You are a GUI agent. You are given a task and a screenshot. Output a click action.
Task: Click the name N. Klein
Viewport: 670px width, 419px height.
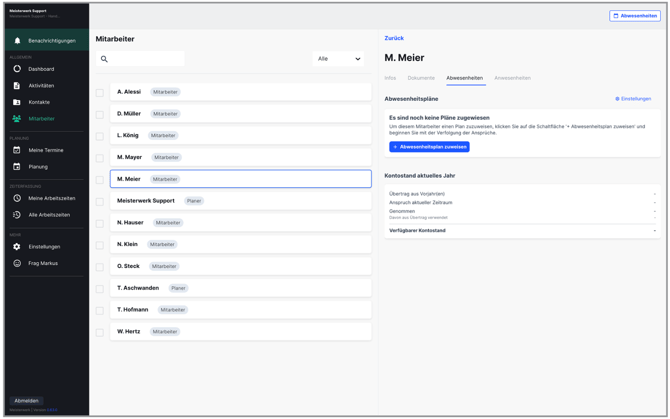[127, 244]
